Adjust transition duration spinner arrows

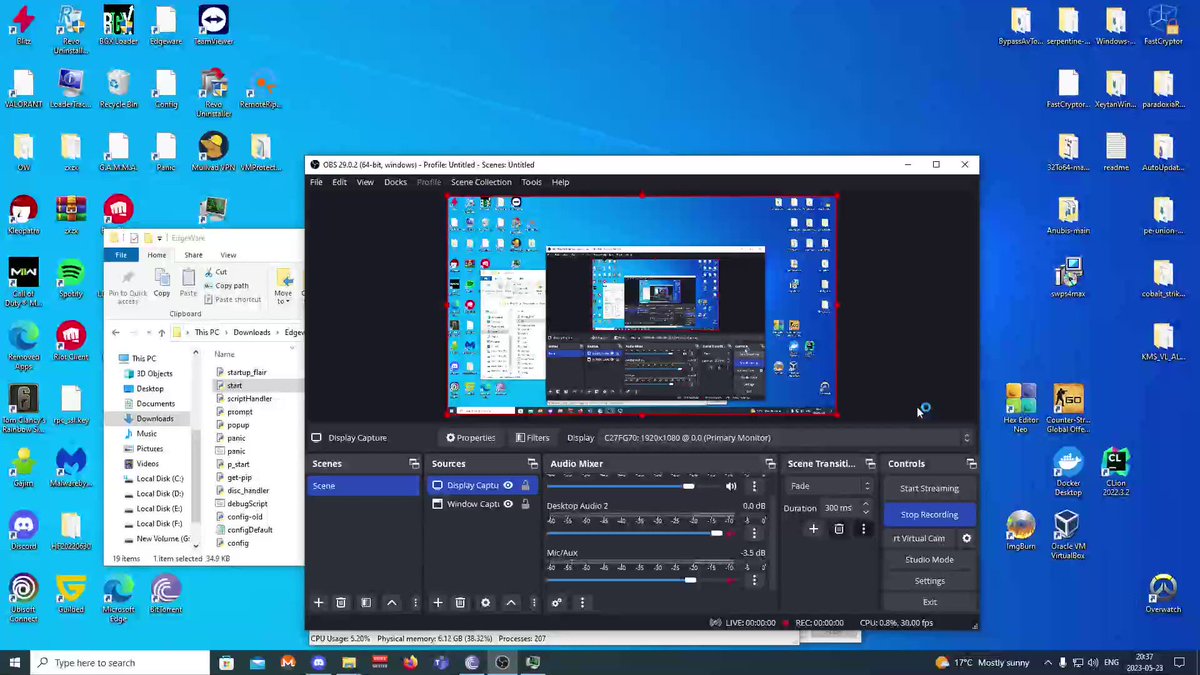(x=866, y=508)
